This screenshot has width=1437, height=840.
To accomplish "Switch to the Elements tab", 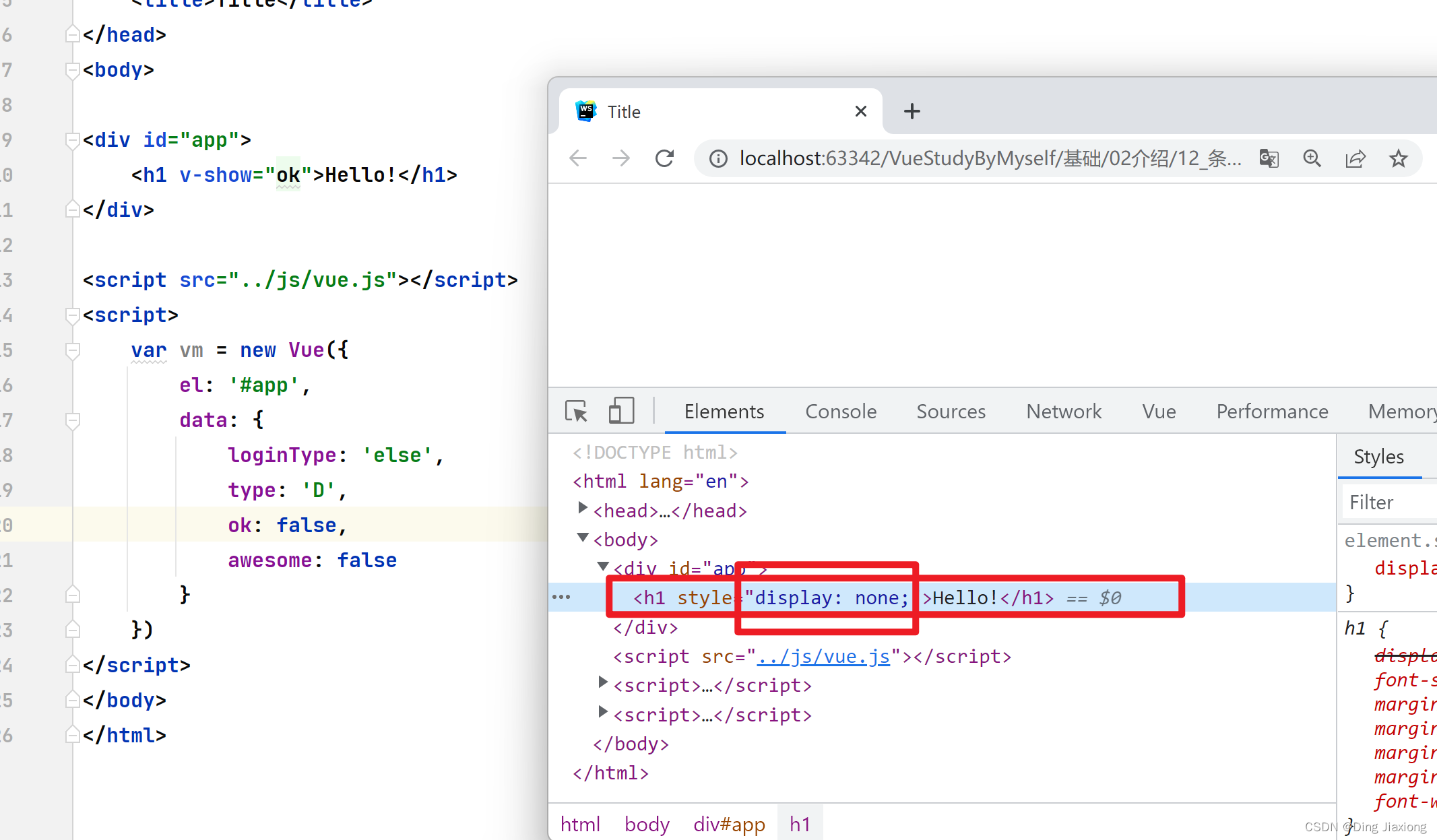I will [724, 411].
